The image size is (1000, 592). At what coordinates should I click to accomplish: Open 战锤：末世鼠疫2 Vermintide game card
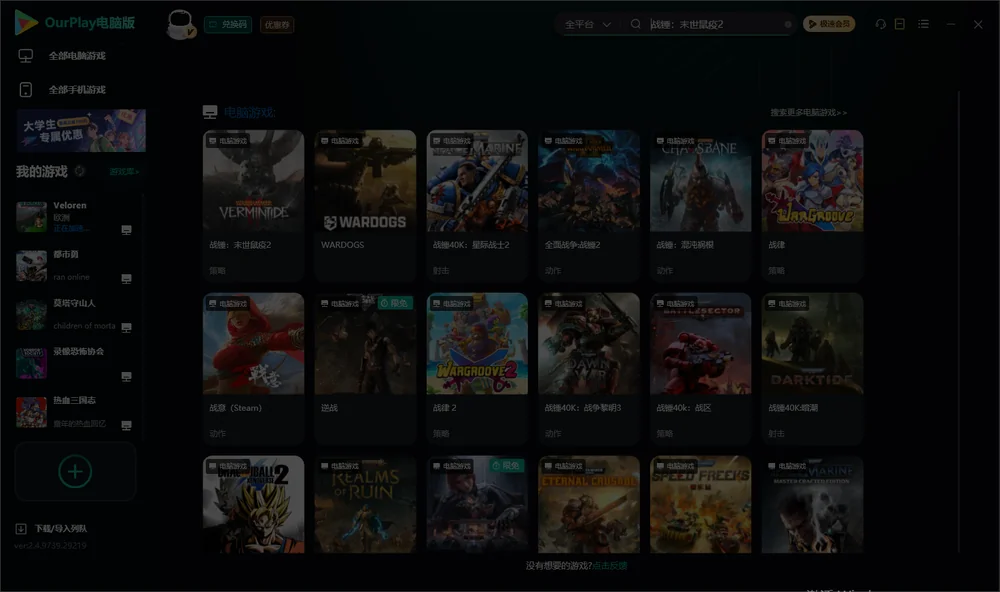pos(254,205)
